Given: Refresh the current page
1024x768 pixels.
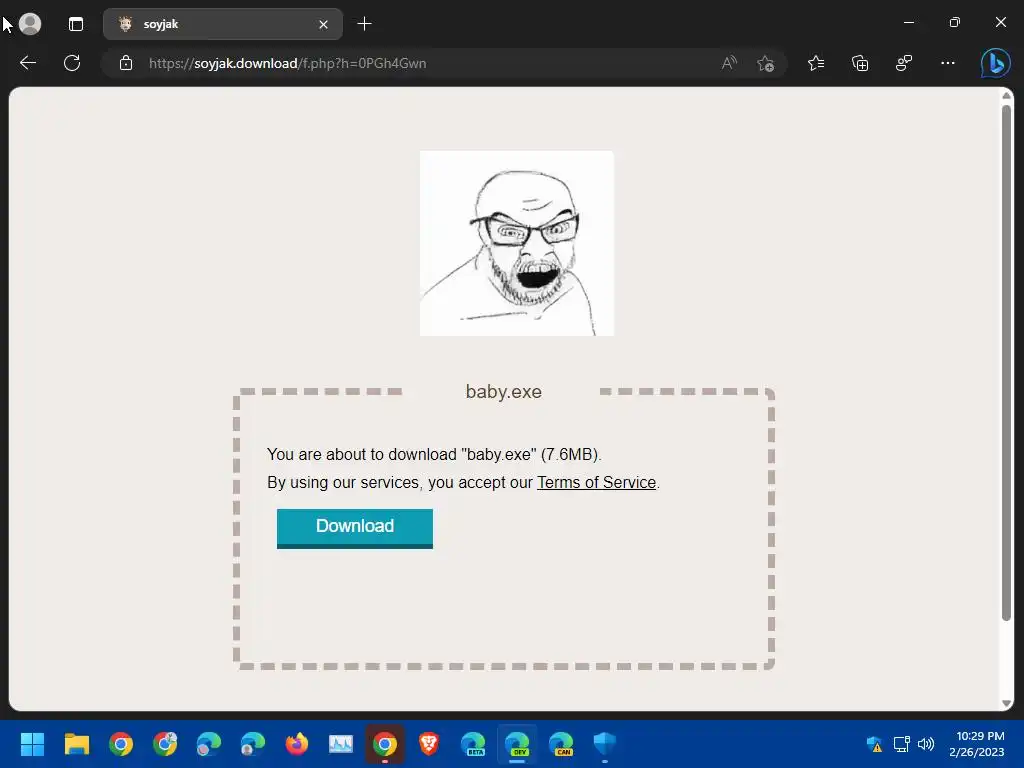Looking at the screenshot, I should click(72, 63).
